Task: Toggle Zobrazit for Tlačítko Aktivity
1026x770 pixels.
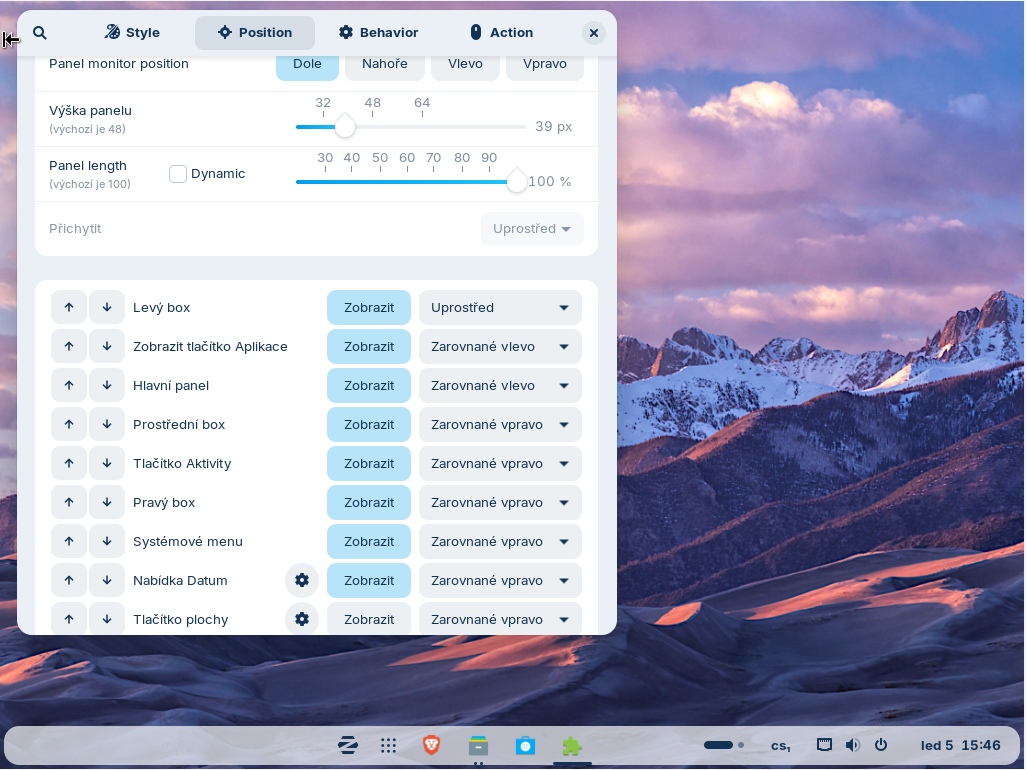Action: click(x=369, y=463)
